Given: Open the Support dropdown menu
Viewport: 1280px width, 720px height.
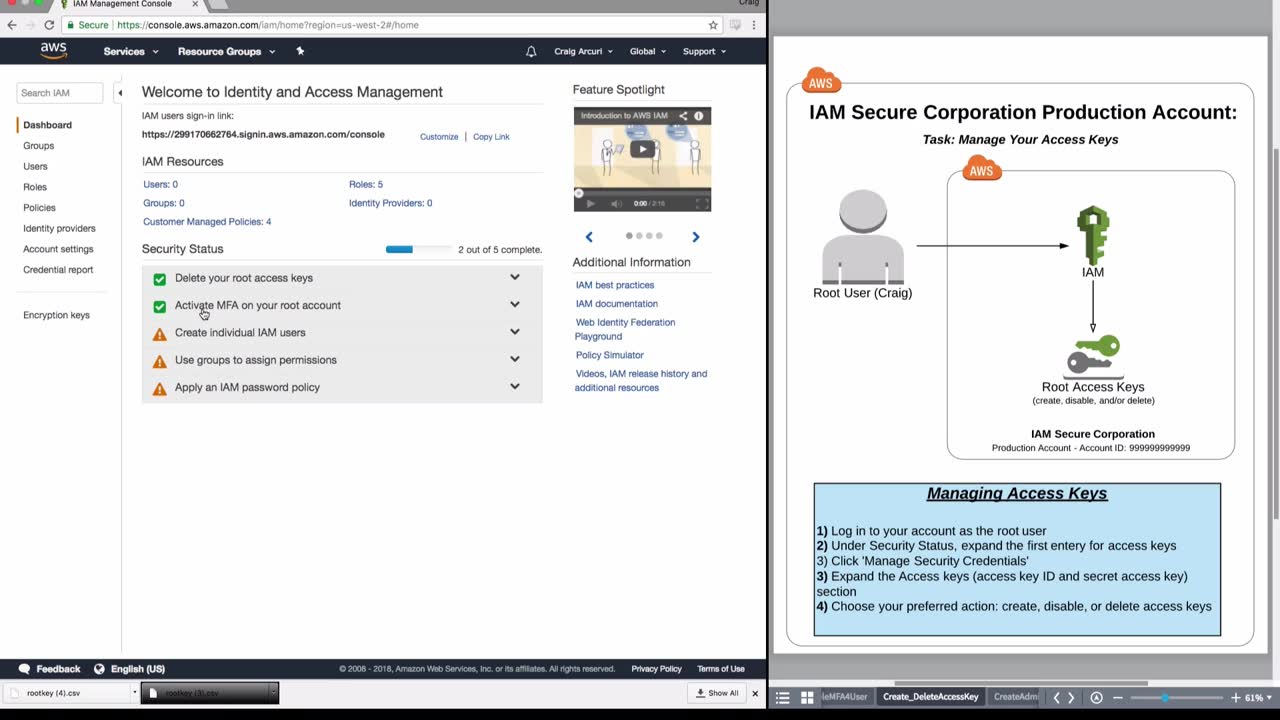Looking at the screenshot, I should point(704,51).
